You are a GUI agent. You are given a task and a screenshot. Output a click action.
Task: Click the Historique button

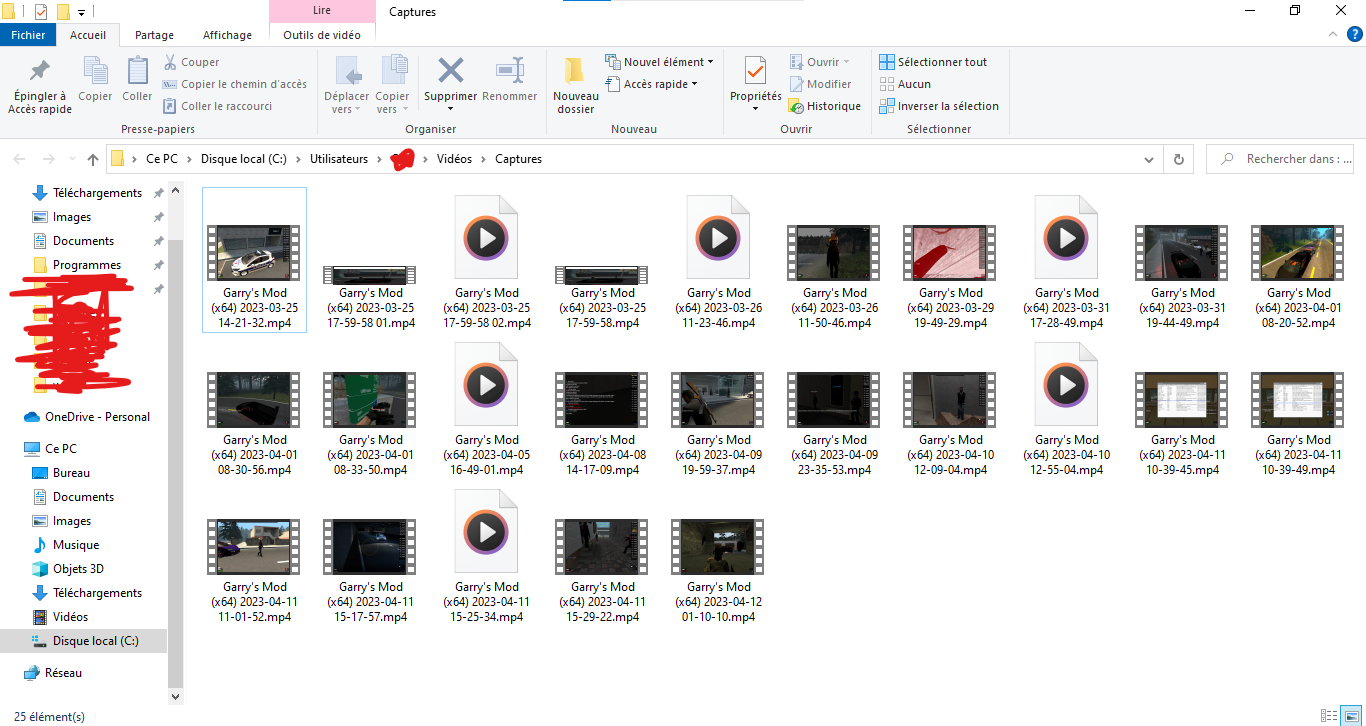pyautogui.click(x=825, y=106)
